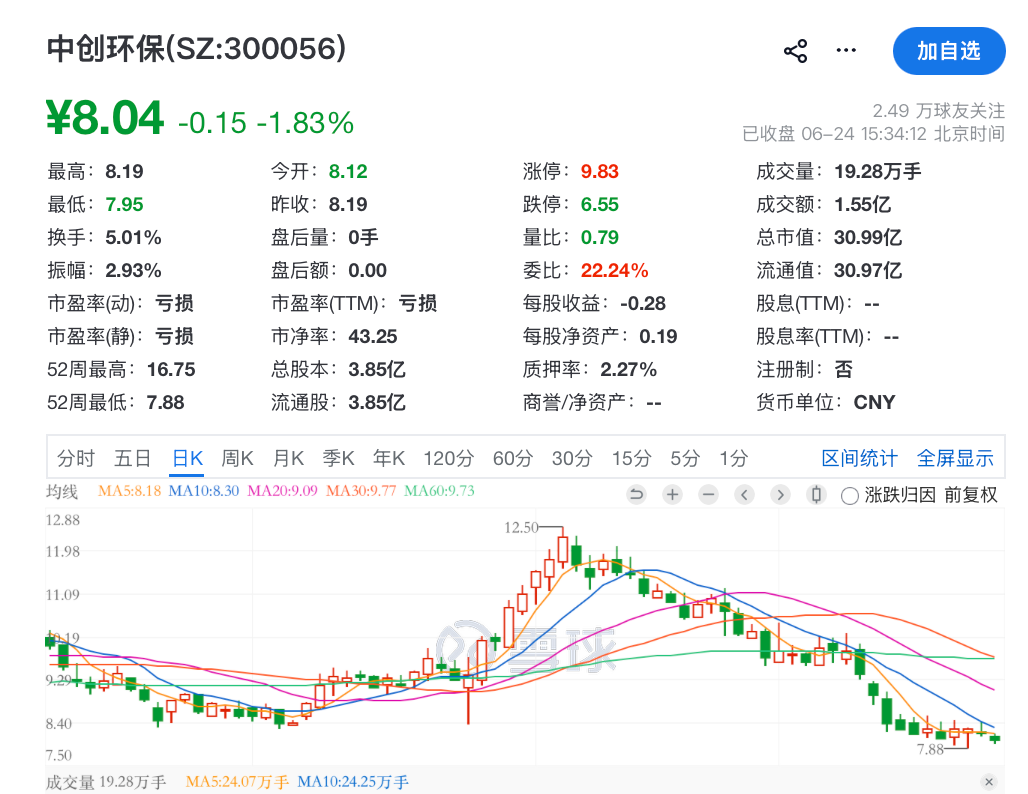
Task: Select the 年K tab
Action: click(x=389, y=458)
